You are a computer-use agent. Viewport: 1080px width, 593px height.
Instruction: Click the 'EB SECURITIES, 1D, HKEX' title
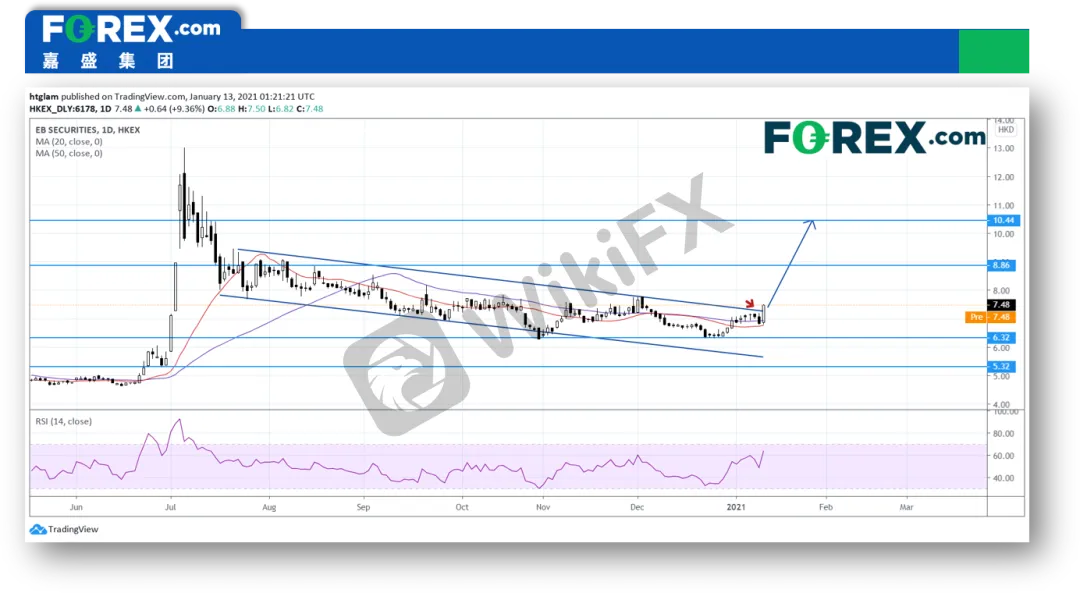tap(87, 129)
